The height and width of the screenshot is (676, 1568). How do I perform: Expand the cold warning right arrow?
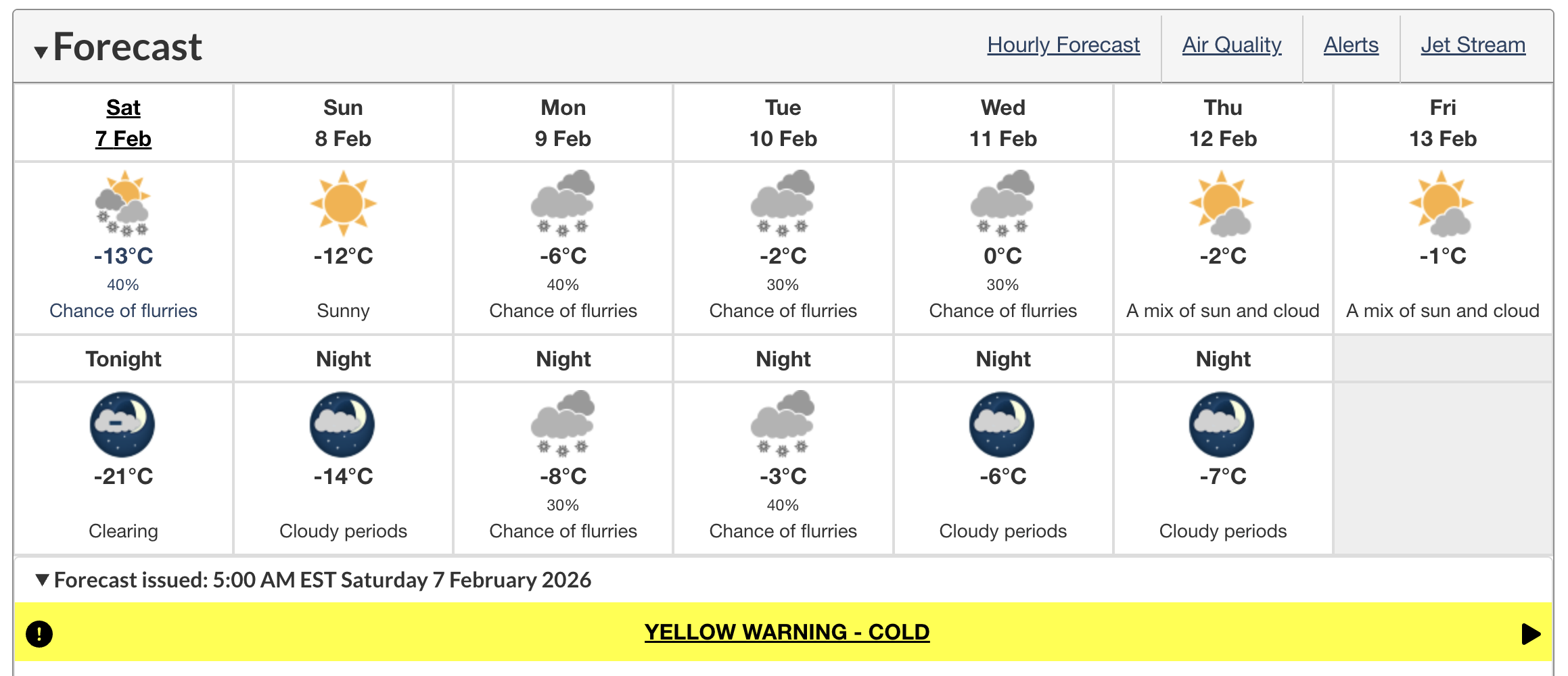point(1531,634)
